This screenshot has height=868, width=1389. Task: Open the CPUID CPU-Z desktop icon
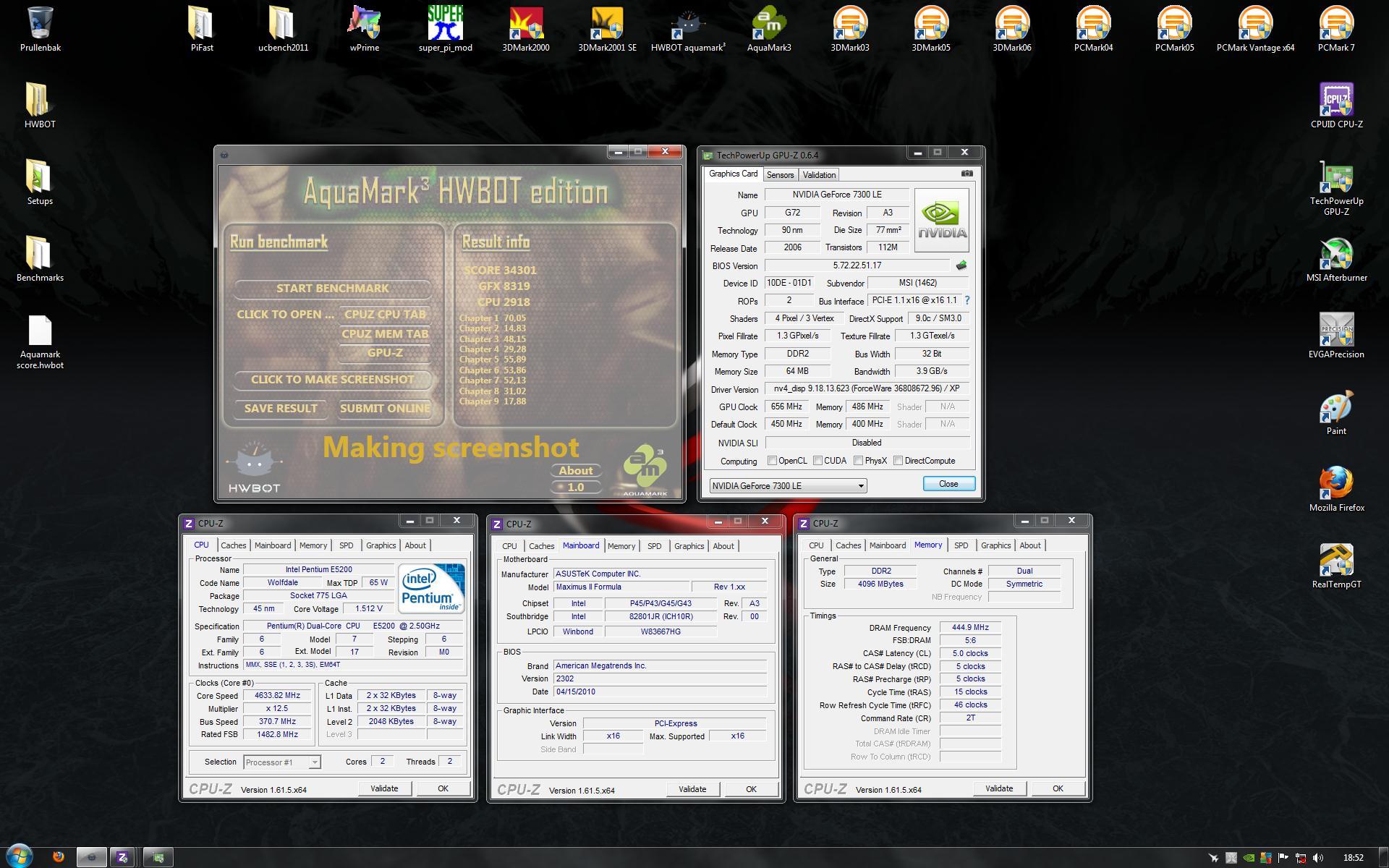pyautogui.click(x=1336, y=106)
